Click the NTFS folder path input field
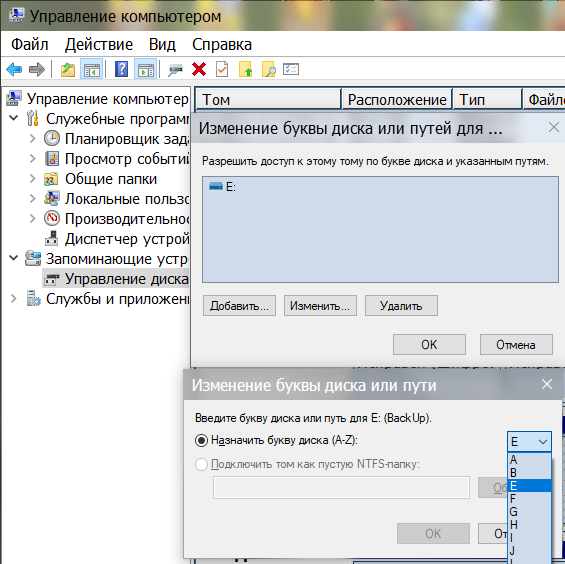This screenshot has height=564, width=565. [341, 488]
